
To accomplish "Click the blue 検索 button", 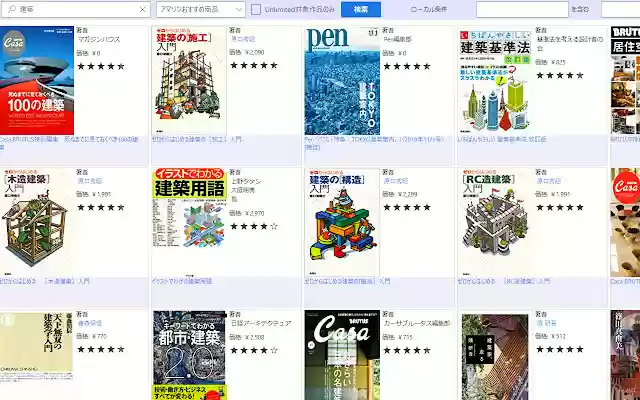I will (x=361, y=9).
